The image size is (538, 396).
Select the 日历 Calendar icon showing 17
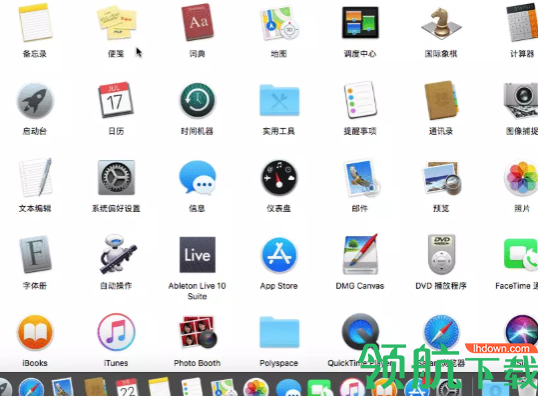(x=116, y=100)
